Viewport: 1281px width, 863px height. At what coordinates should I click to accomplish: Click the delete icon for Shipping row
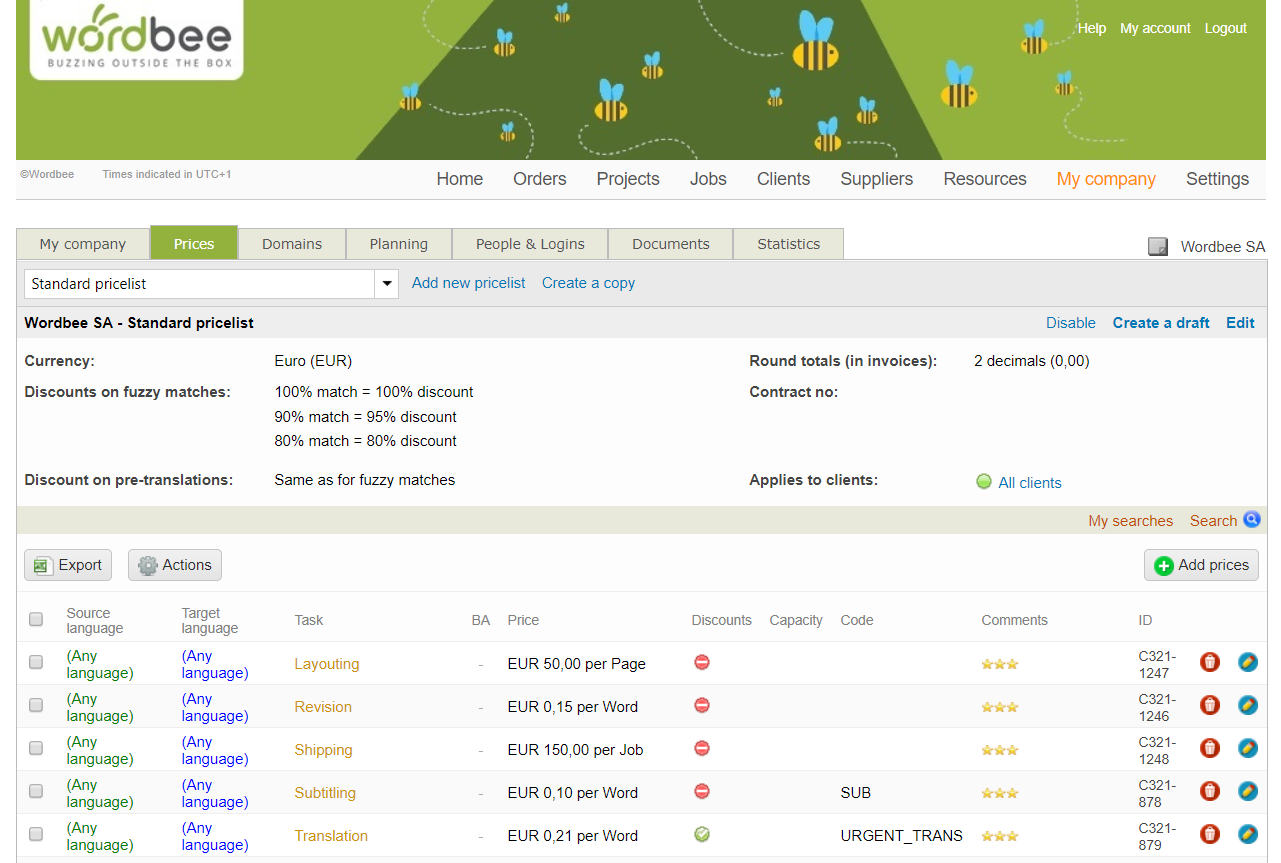click(1210, 748)
